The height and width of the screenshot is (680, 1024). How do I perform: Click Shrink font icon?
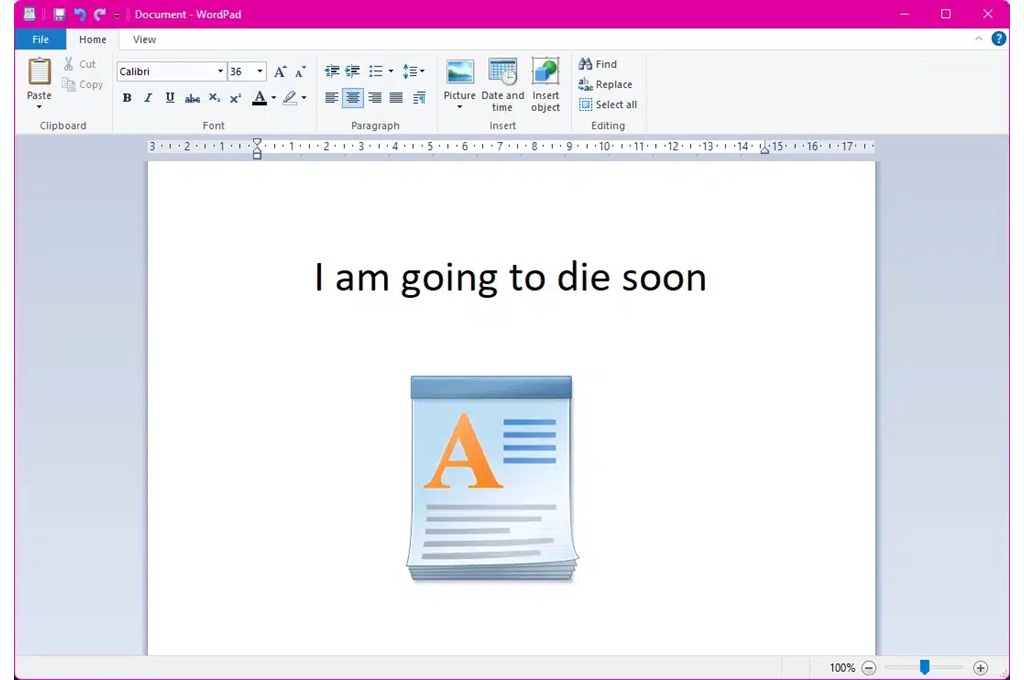pyautogui.click(x=300, y=71)
